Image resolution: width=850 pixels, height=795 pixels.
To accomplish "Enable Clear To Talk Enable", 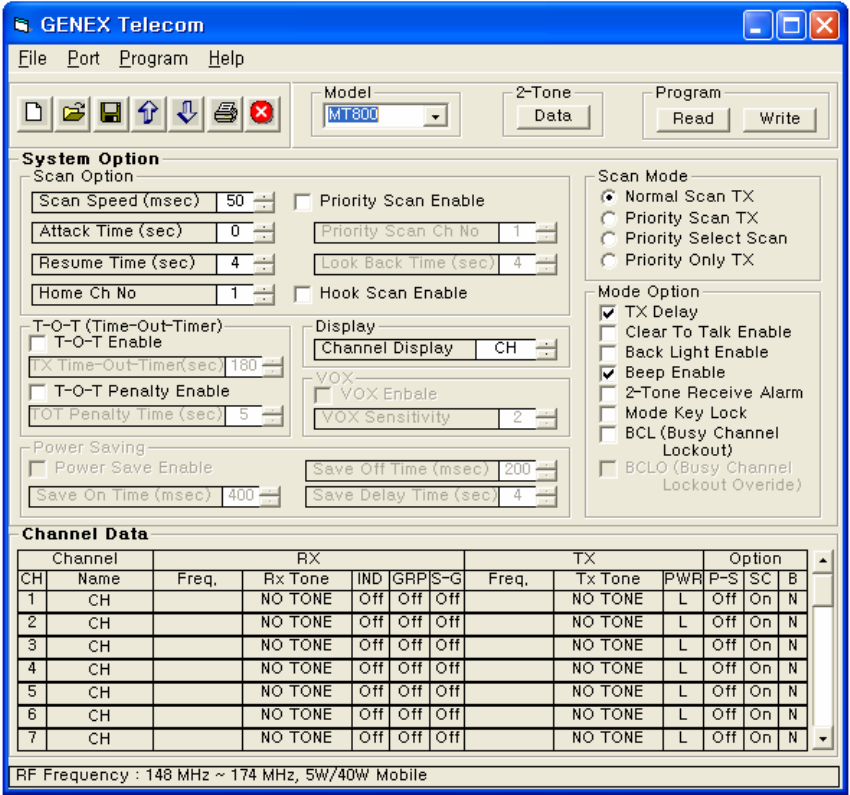I will tap(608, 333).
